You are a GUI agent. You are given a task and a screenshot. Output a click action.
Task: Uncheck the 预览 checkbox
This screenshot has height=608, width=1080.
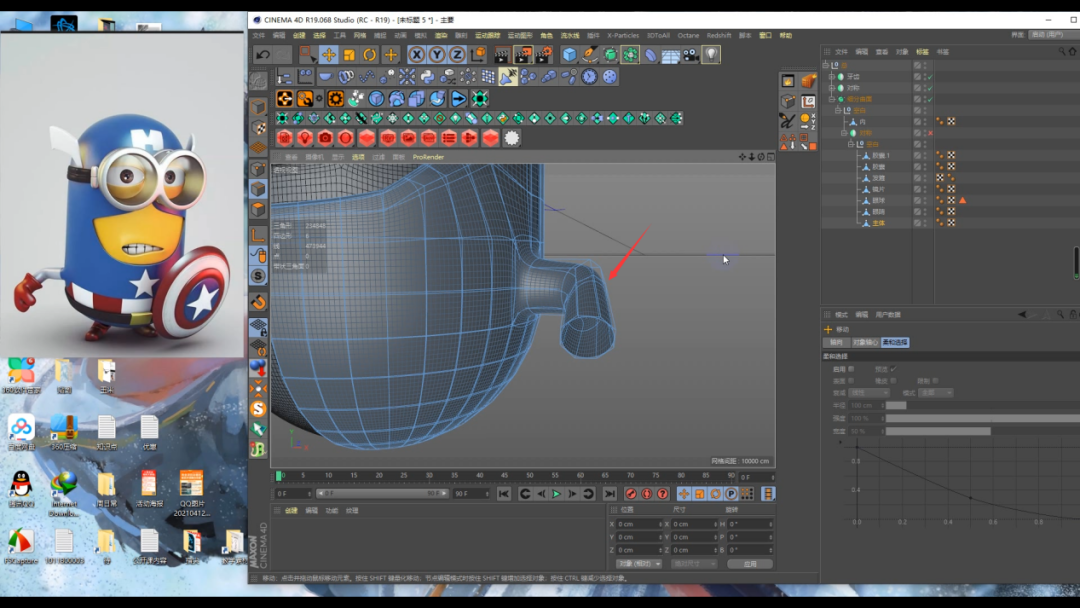[x=893, y=369]
